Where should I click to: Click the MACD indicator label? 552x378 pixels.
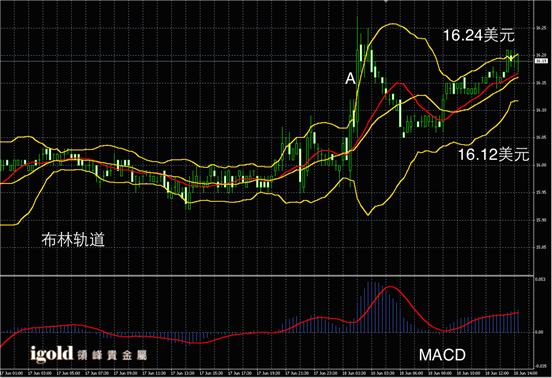442,355
